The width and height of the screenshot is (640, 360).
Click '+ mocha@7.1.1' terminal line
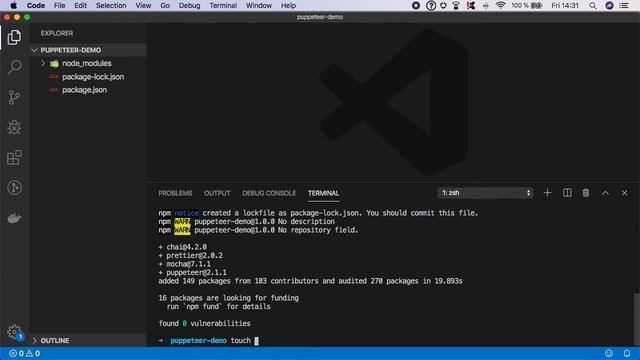click(184, 264)
